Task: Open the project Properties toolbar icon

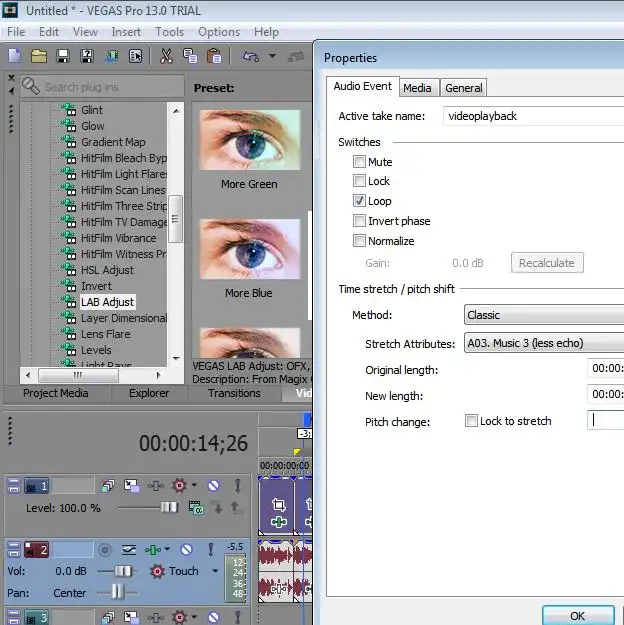Action: pyautogui.click(x=135, y=56)
